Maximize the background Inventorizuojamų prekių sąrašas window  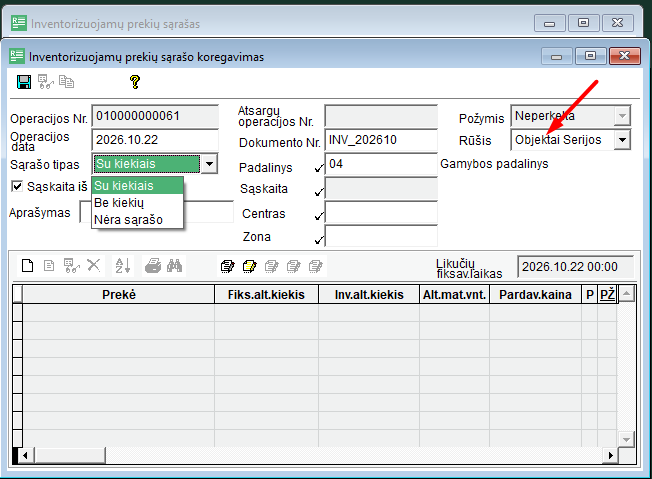583,23
